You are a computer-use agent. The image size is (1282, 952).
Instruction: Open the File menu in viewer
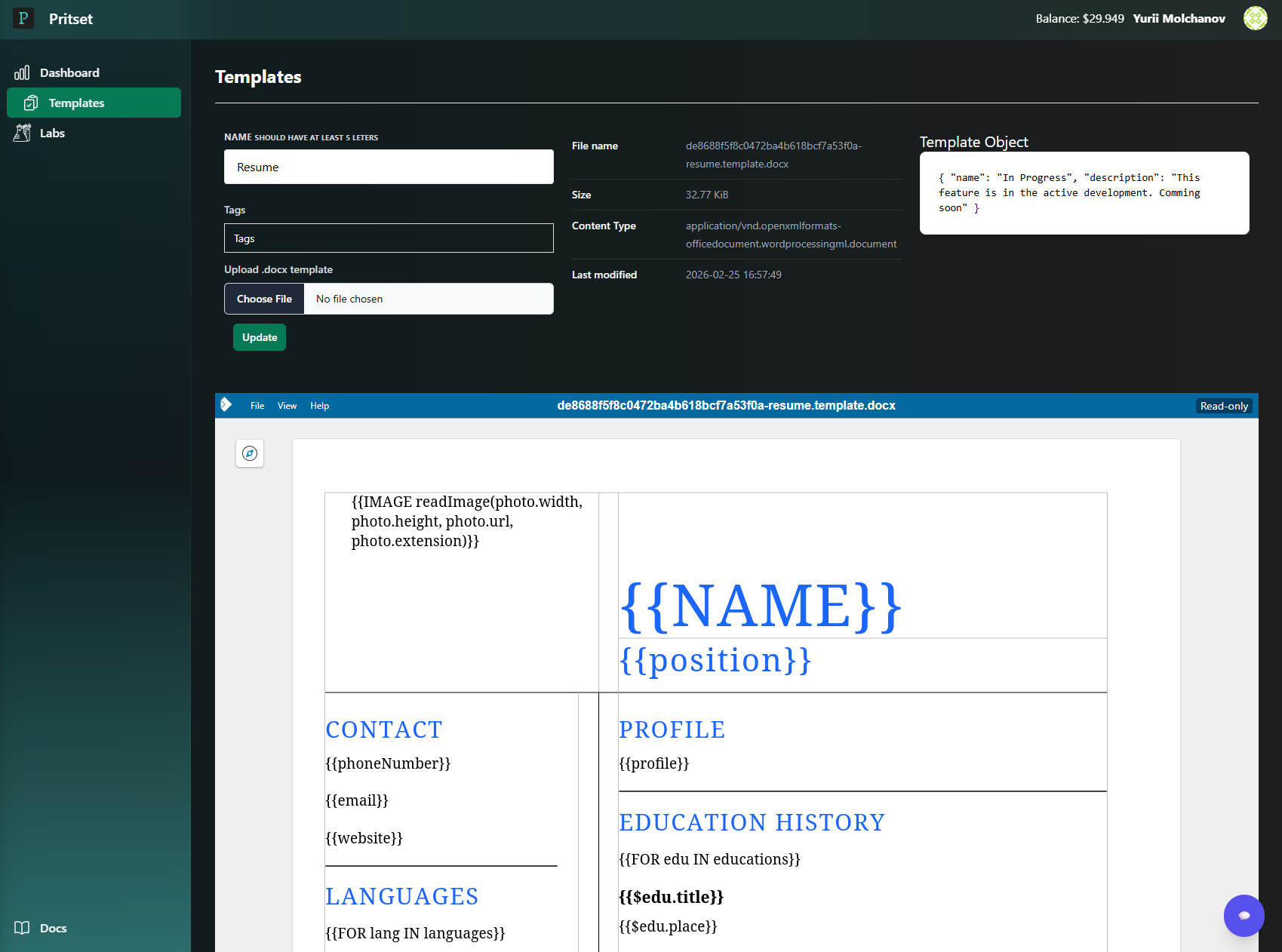tap(257, 406)
